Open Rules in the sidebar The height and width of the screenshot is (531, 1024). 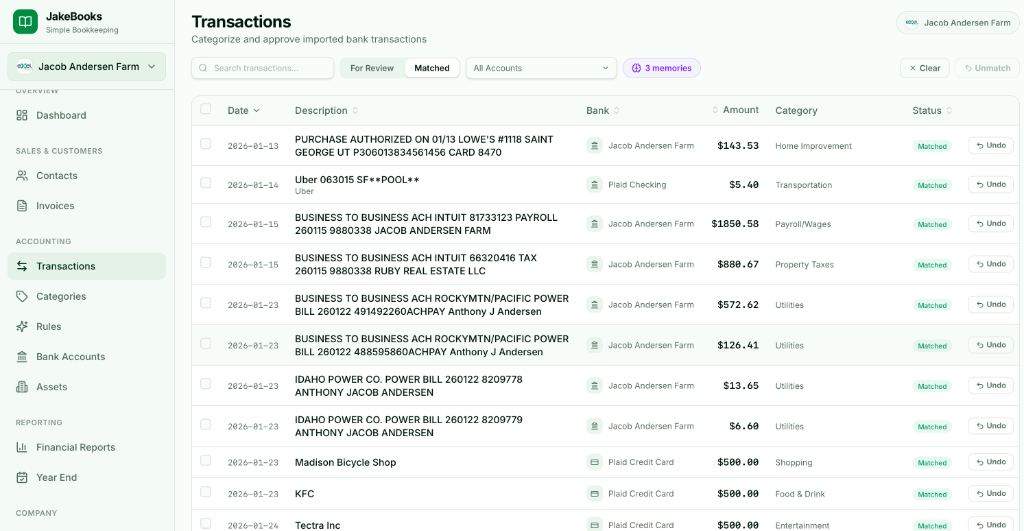click(x=86, y=327)
